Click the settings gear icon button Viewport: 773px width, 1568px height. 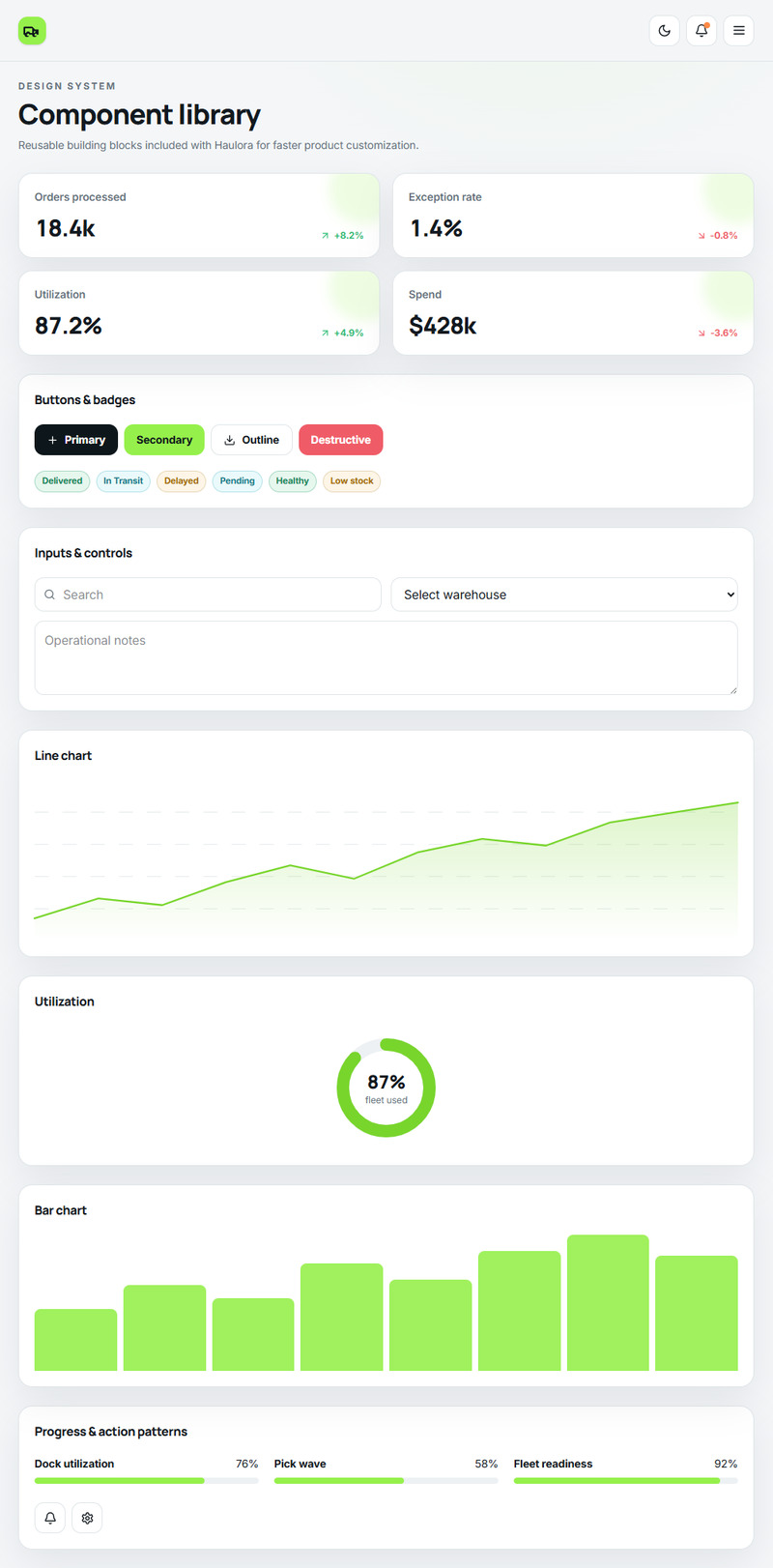(87, 1518)
